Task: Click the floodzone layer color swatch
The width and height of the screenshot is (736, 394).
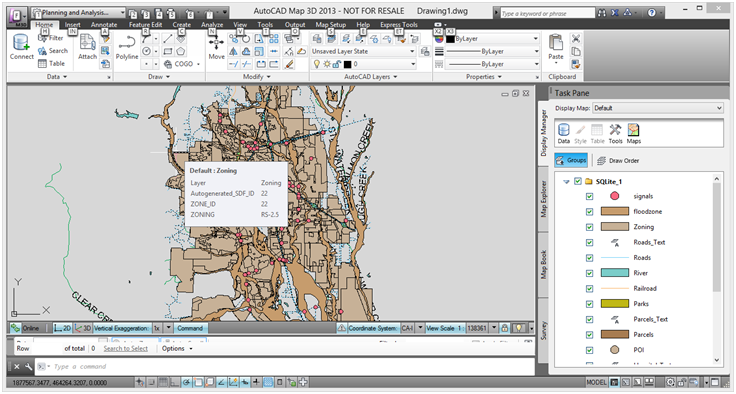Action: click(x=614, y=212)
